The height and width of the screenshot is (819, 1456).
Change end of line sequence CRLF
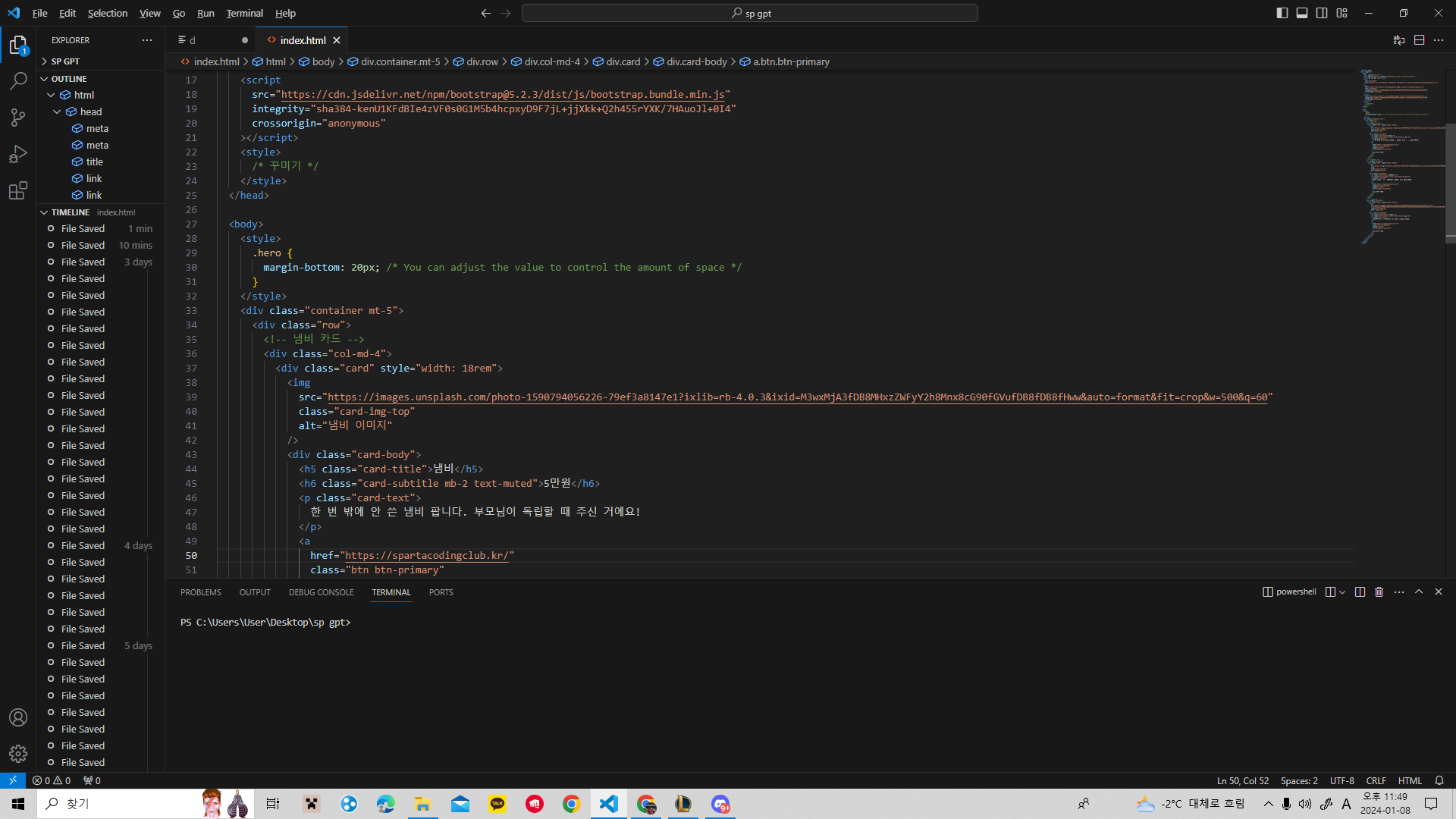(1376, 780)
